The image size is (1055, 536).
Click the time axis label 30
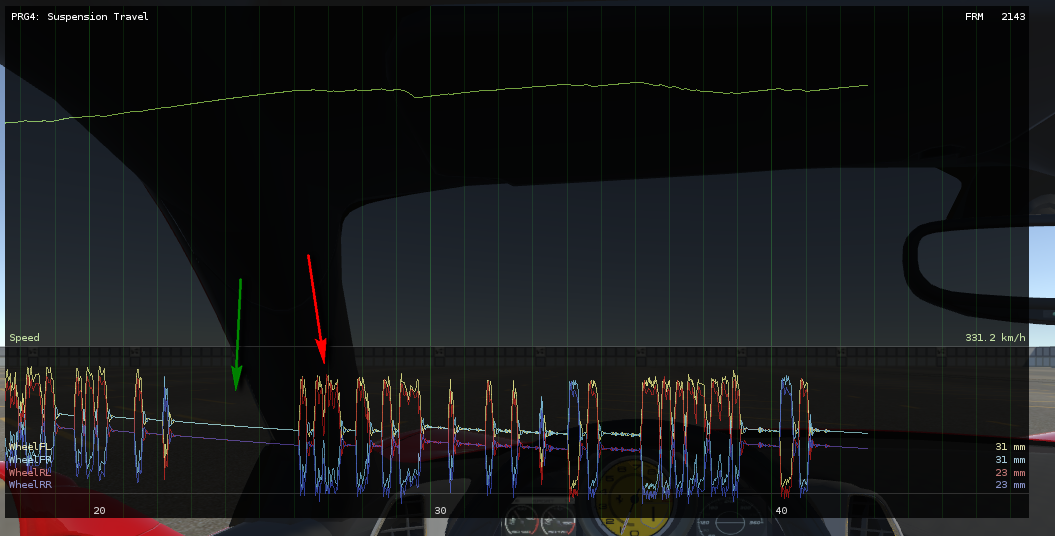tap(440, 510)
